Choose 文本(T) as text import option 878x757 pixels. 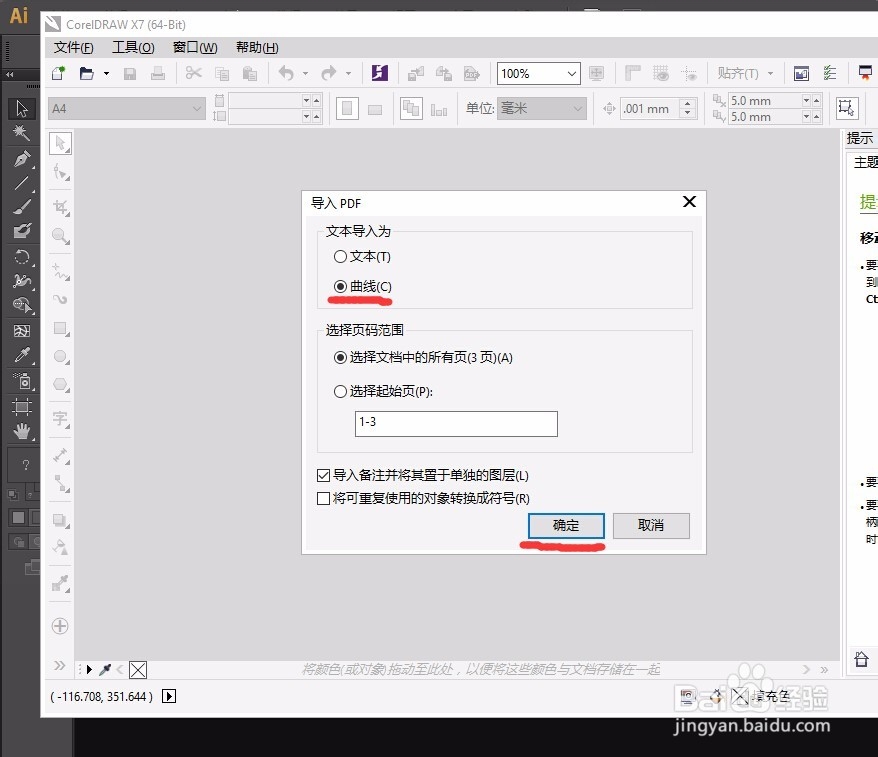pyautogui.click(x=341, y=257)
